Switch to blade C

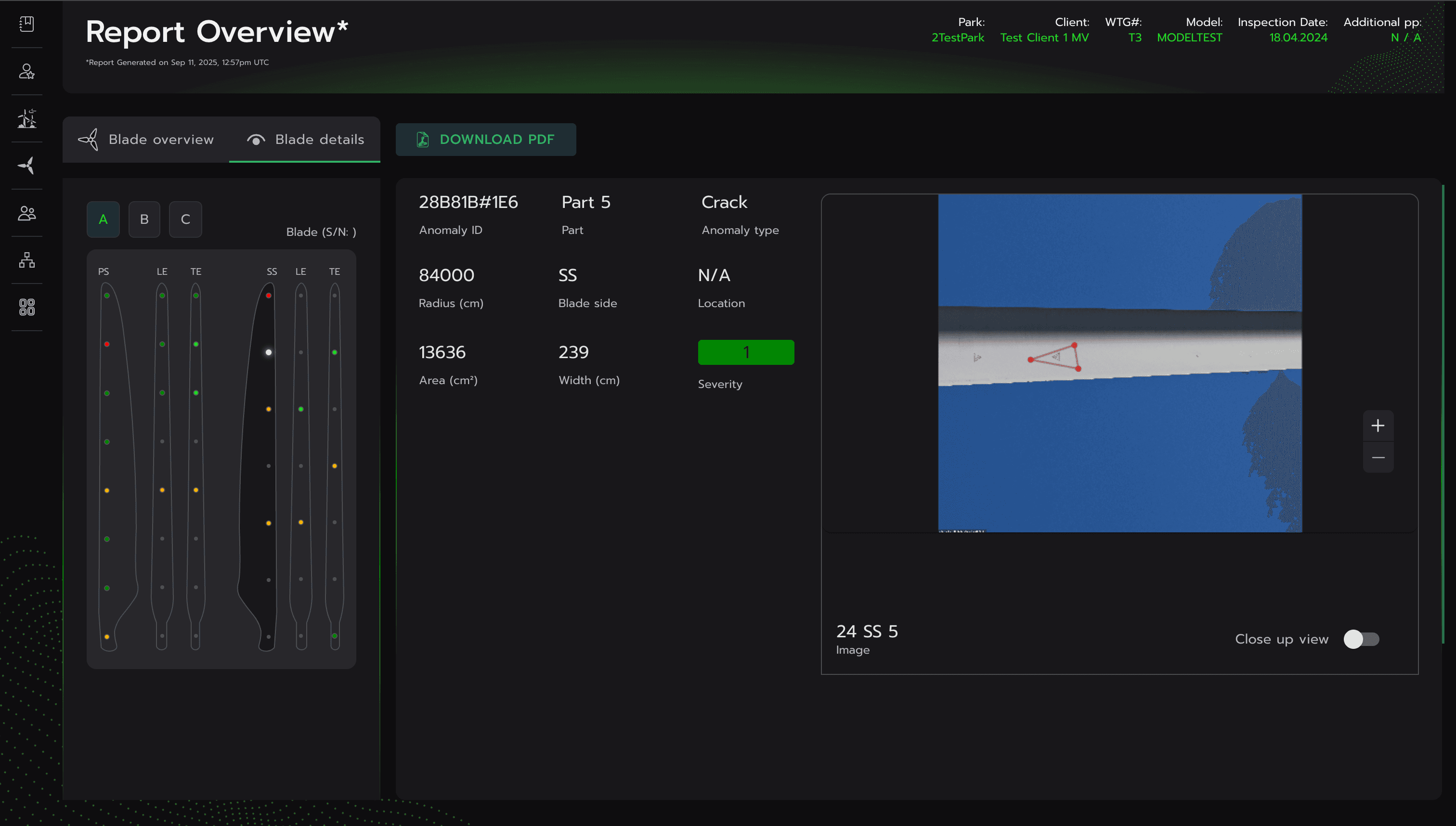pyautogui.click(x=185, y=219)
